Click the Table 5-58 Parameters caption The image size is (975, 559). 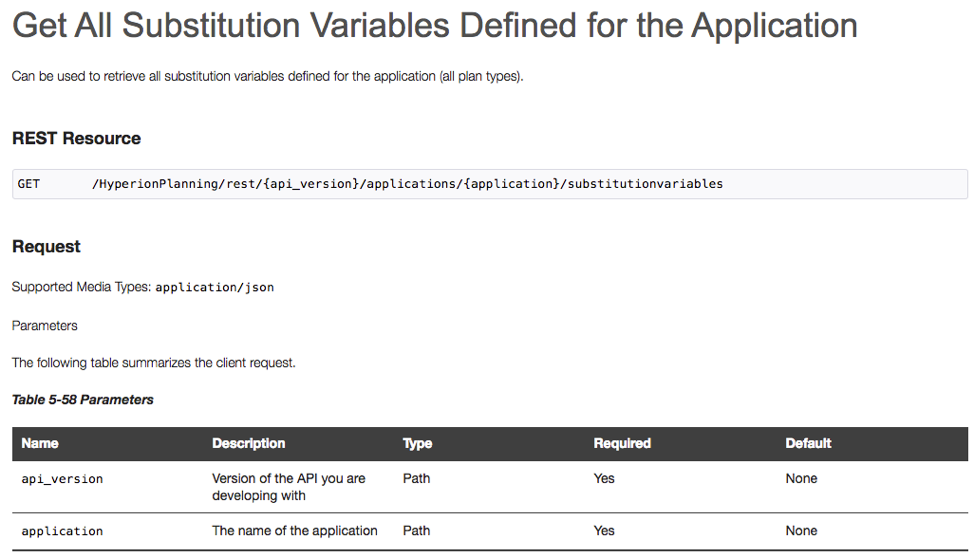[x=82, y=399]
